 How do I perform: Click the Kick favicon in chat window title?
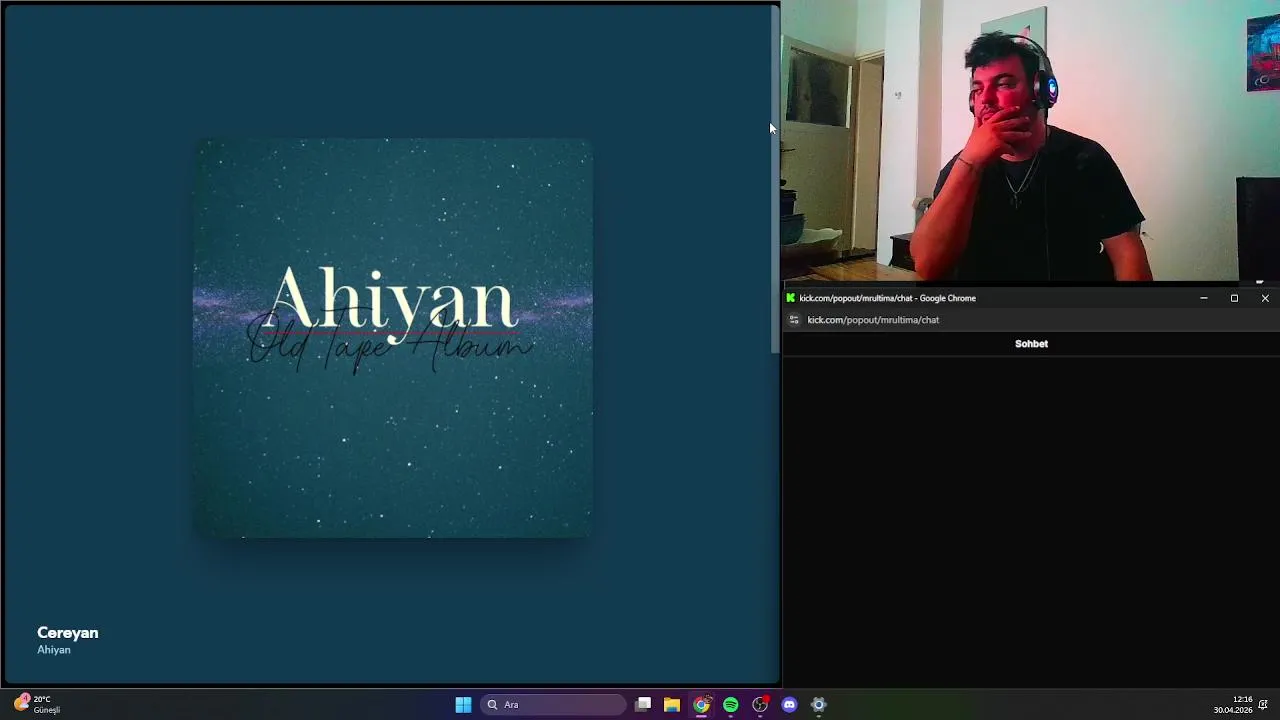[x=791, y=298]
